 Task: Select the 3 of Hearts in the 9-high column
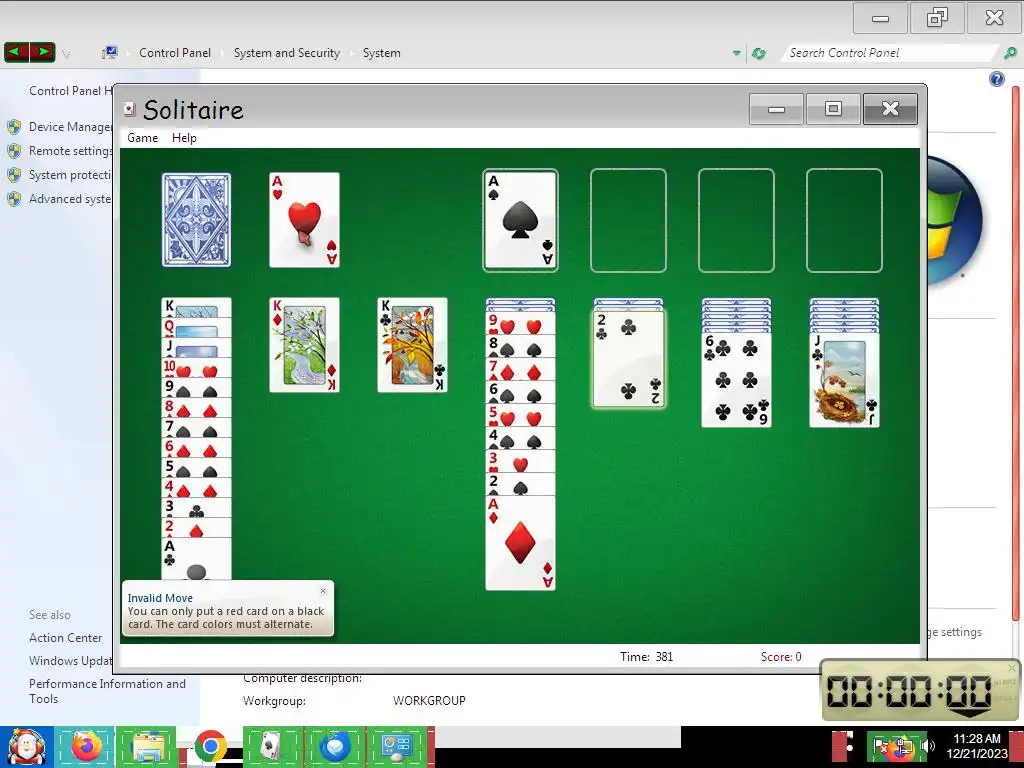(x=520, y=462)
